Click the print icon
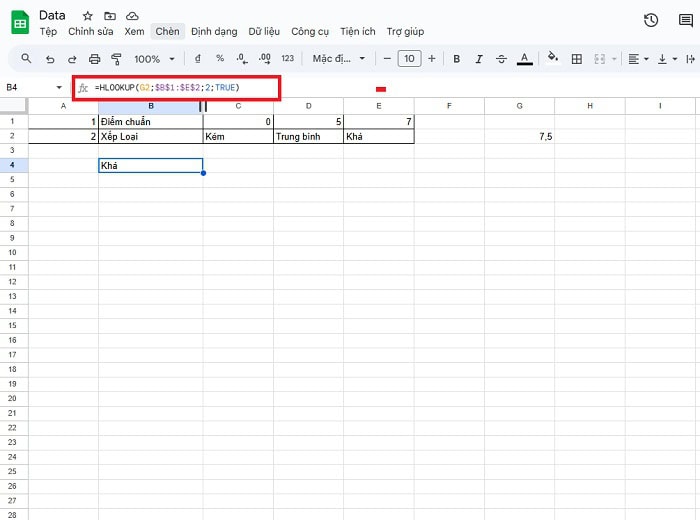 (94, 59)
